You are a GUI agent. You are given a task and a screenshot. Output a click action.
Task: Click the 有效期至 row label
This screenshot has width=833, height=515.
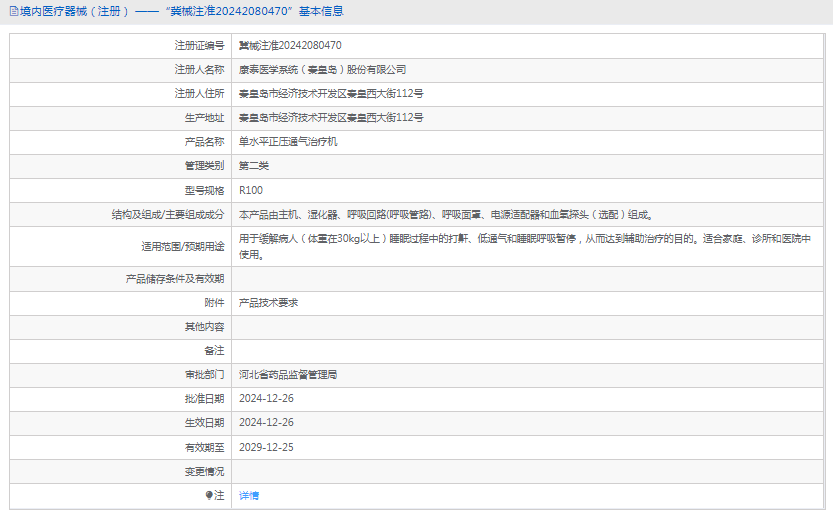tap(205, 448)
